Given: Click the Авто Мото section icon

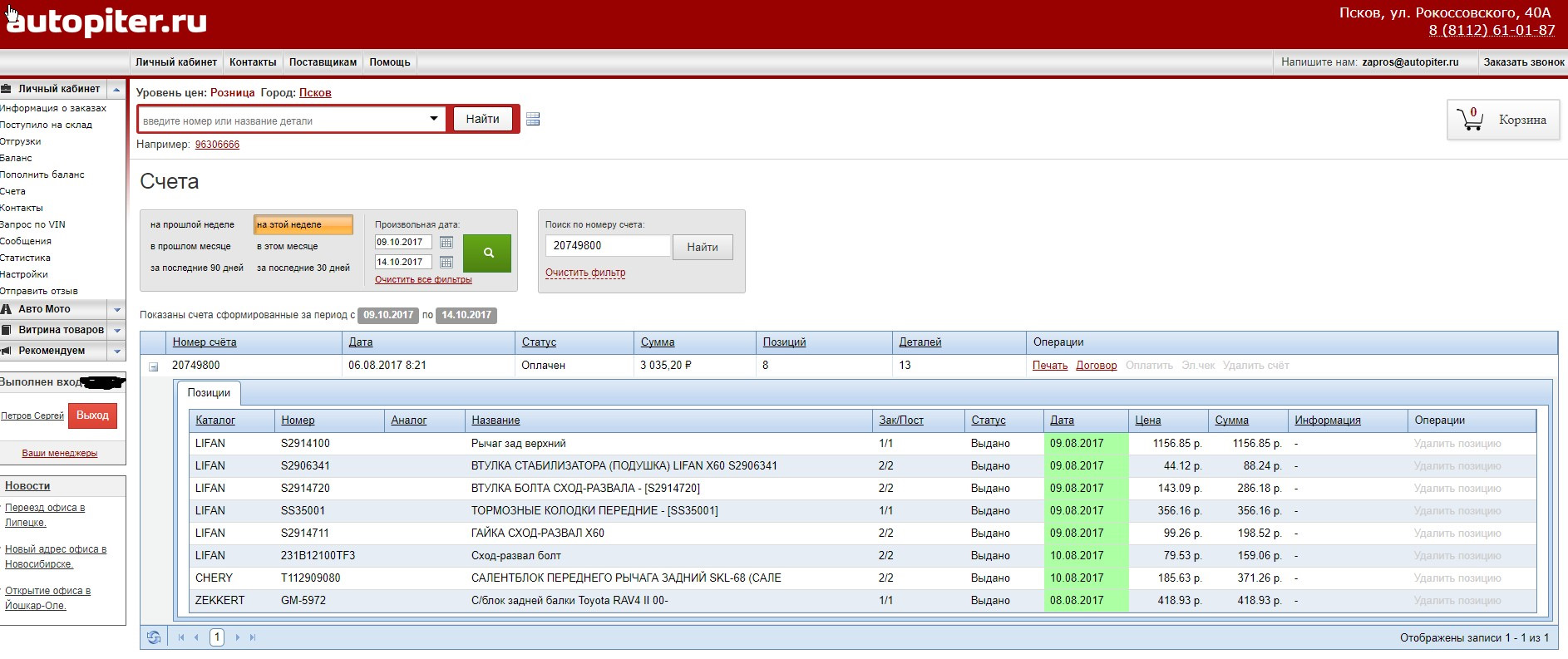Looking at the screenshot, I should coord(7,308).
